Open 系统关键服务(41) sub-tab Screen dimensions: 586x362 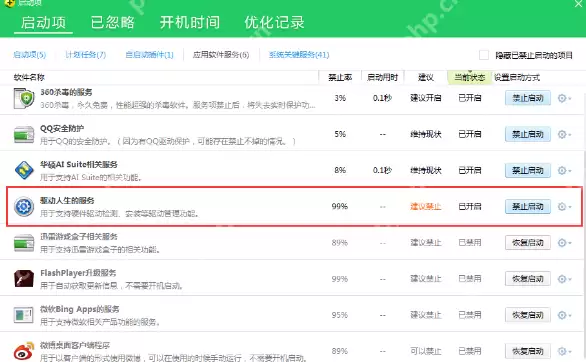(x=299, y=55)
